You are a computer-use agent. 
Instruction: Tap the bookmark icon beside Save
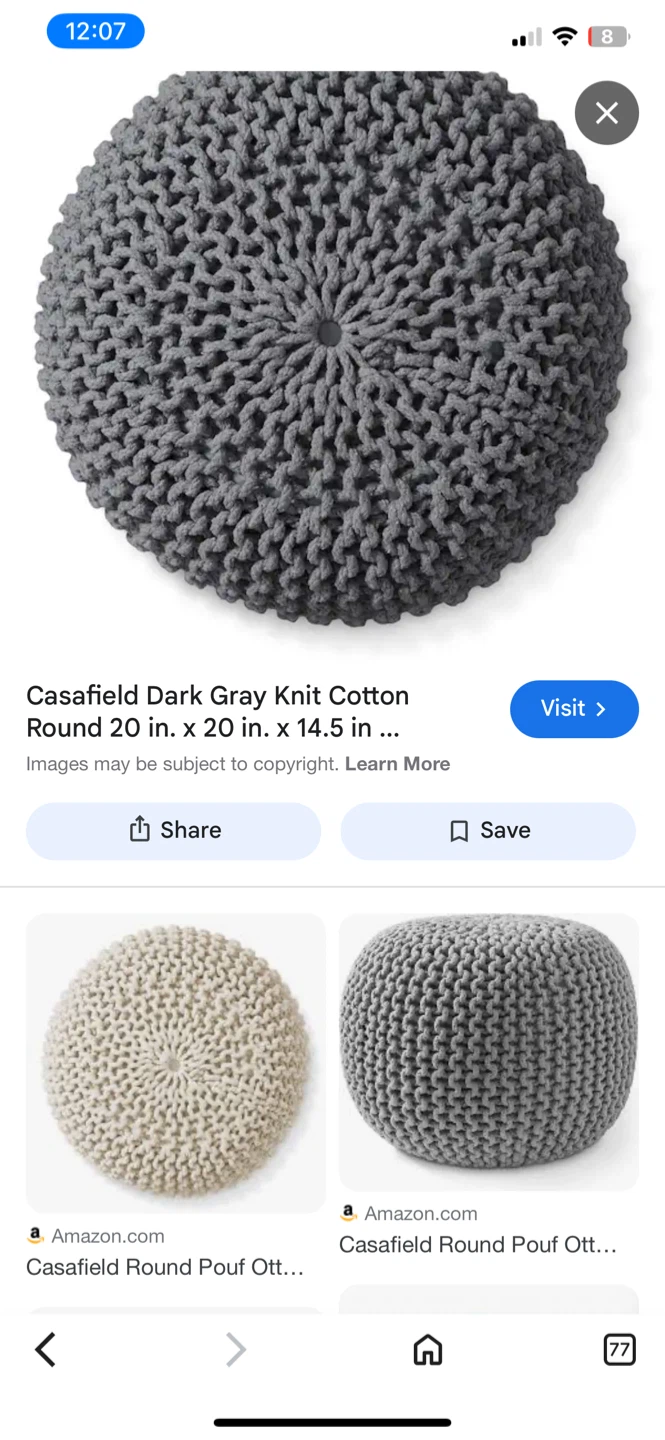(459, 831)
